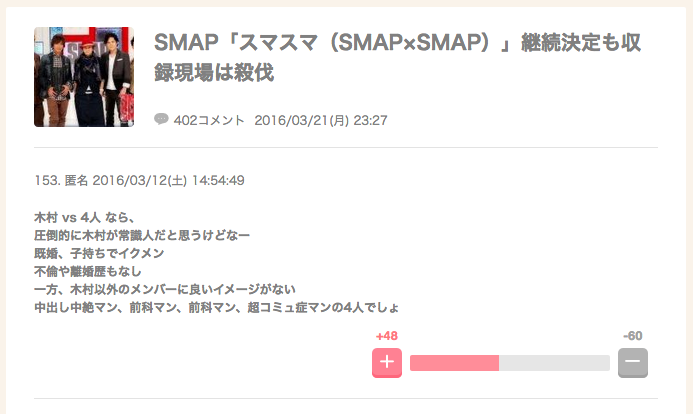Viewport: 693px width, 414px height.
Task: Click the gray unfilled part of rating bar
Action: click(554, 363)
